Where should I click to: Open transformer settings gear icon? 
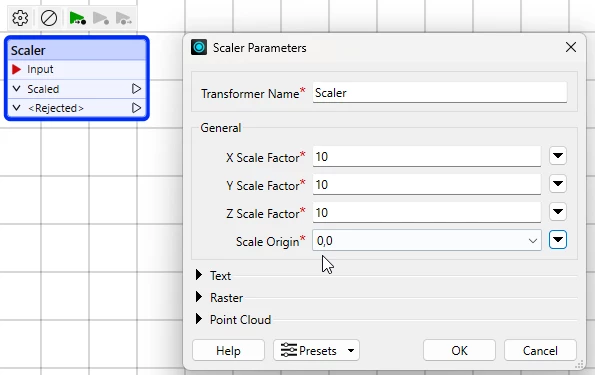pos(20,18)
